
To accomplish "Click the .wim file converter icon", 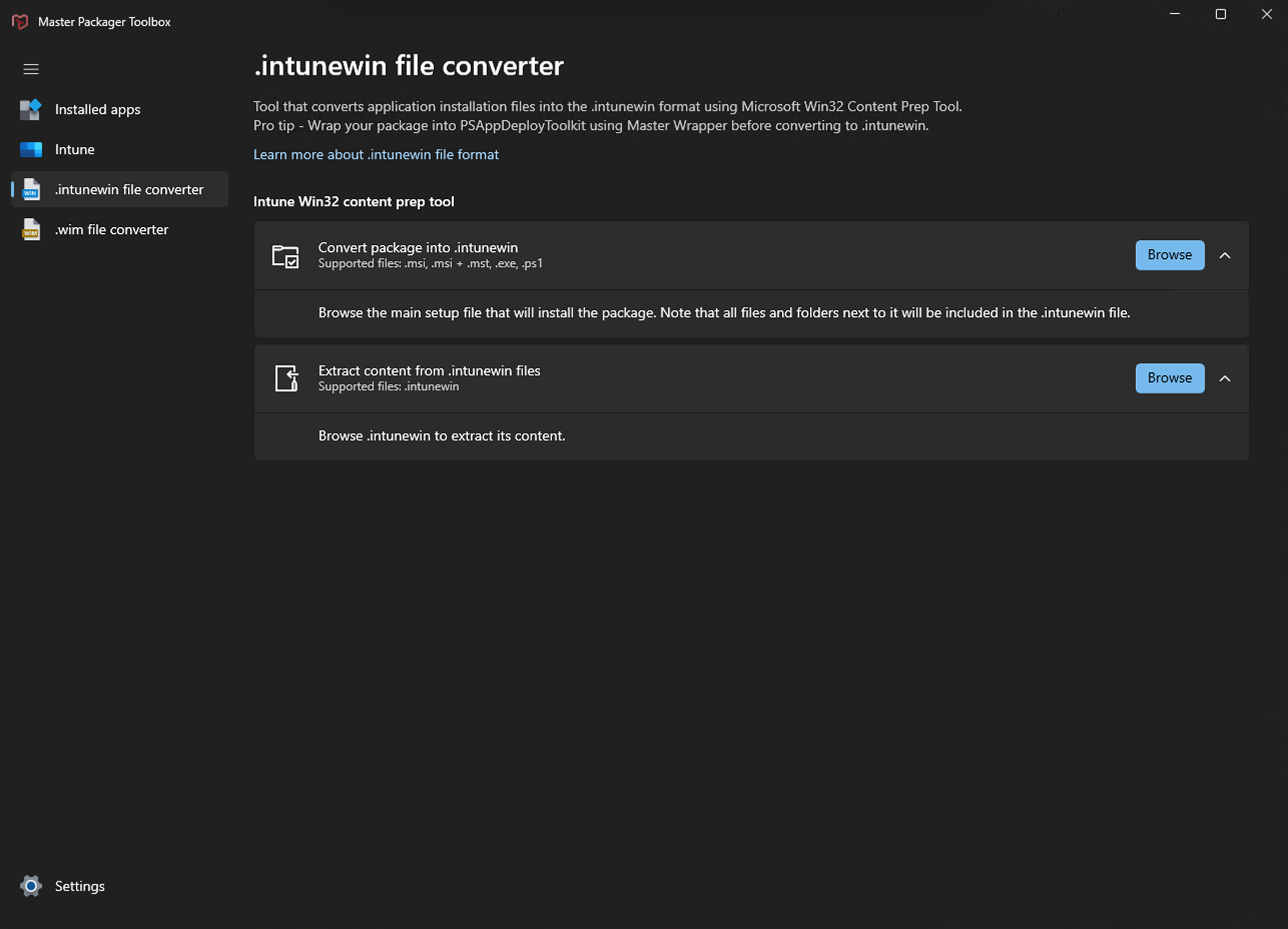I will click(x=31, y=230).
